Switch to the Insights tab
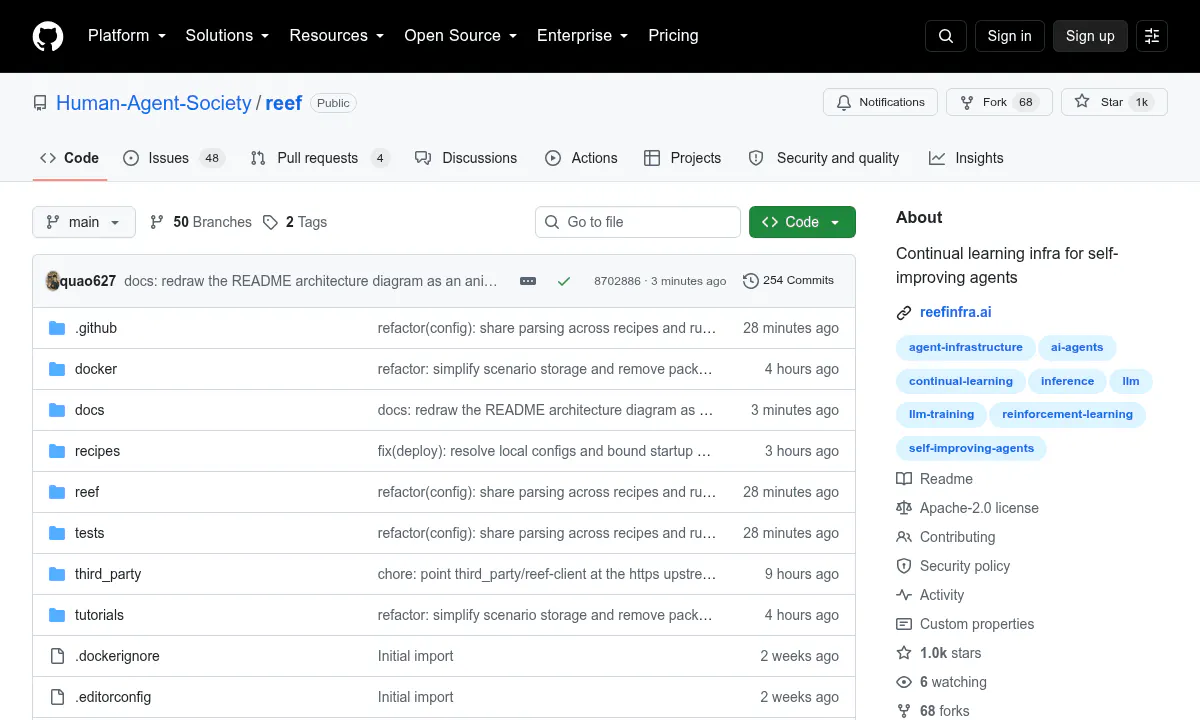This screenshot has width=1200, height=720. (966, 158)
